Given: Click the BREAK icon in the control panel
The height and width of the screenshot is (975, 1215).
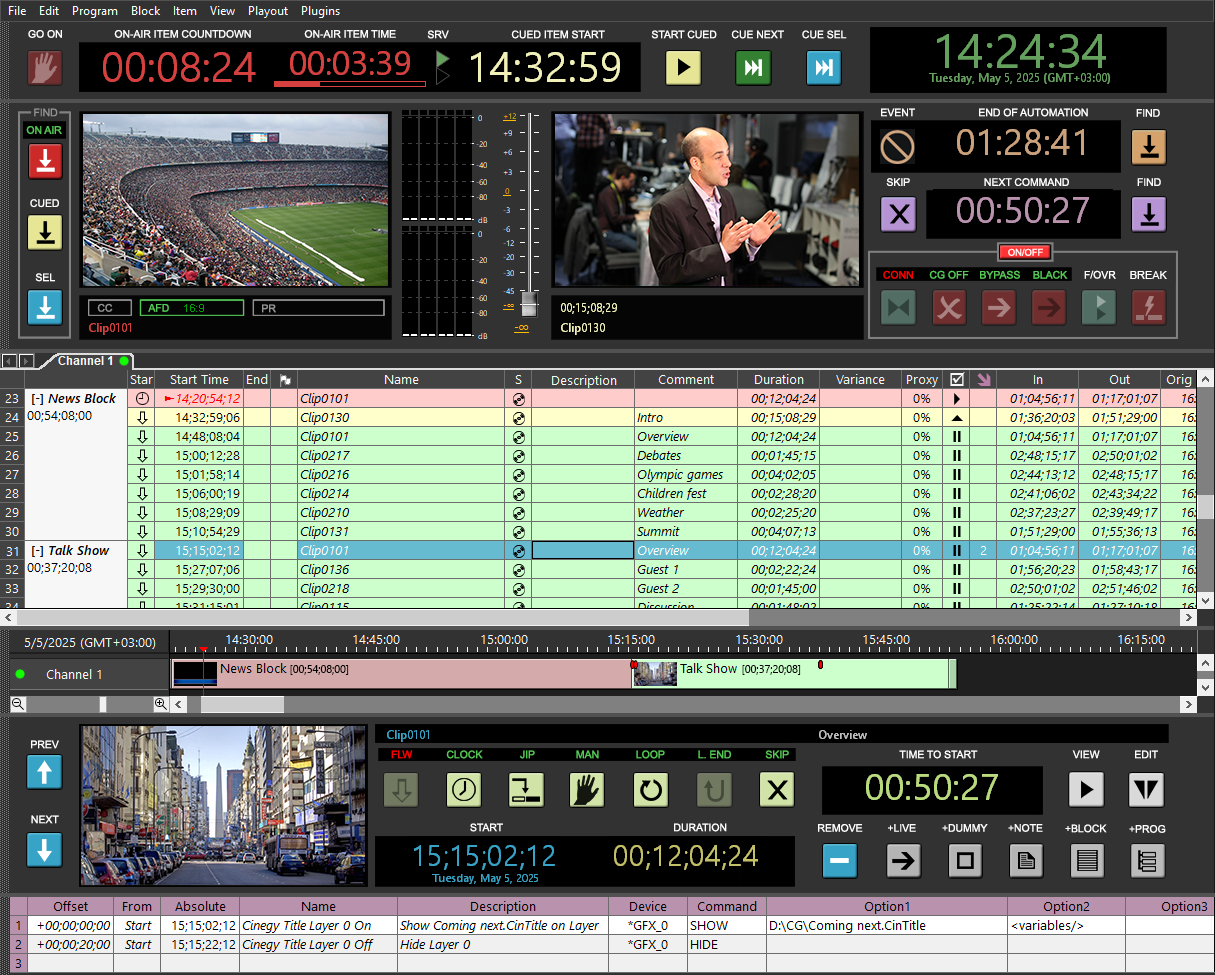Looking at the screenshot, I should 1148,308.
